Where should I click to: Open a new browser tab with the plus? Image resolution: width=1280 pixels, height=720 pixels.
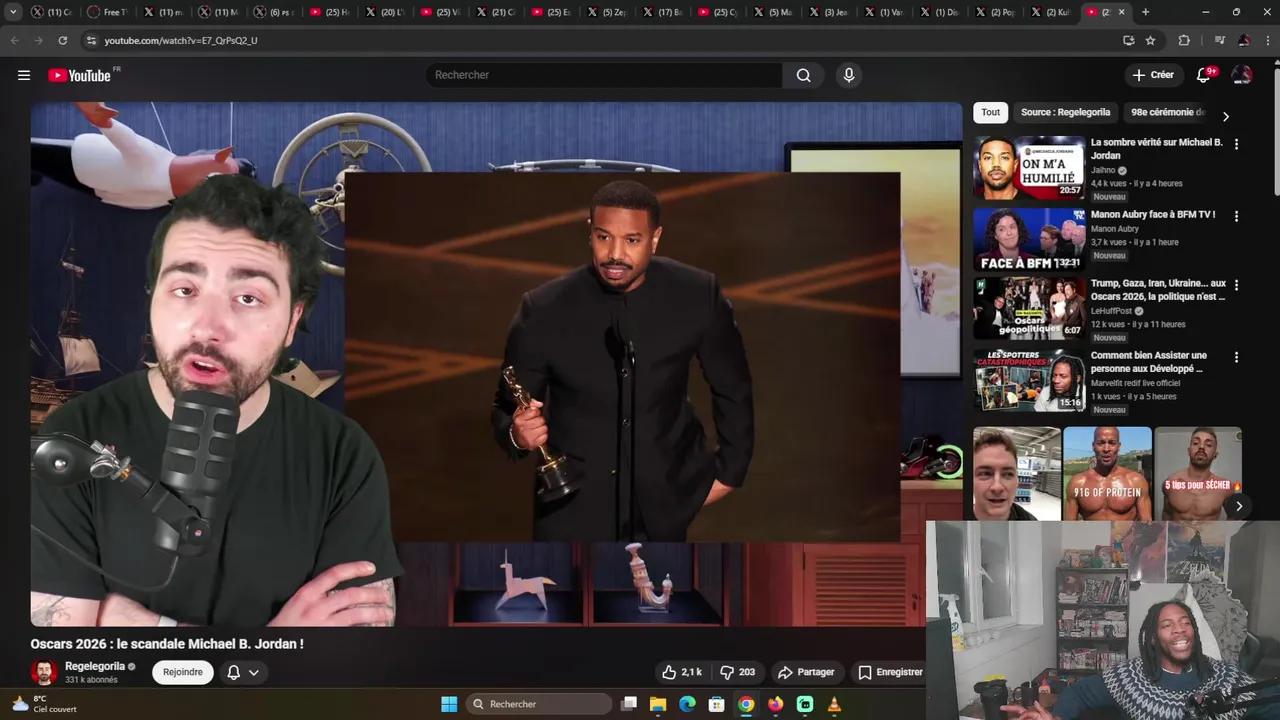[1145, 12]
